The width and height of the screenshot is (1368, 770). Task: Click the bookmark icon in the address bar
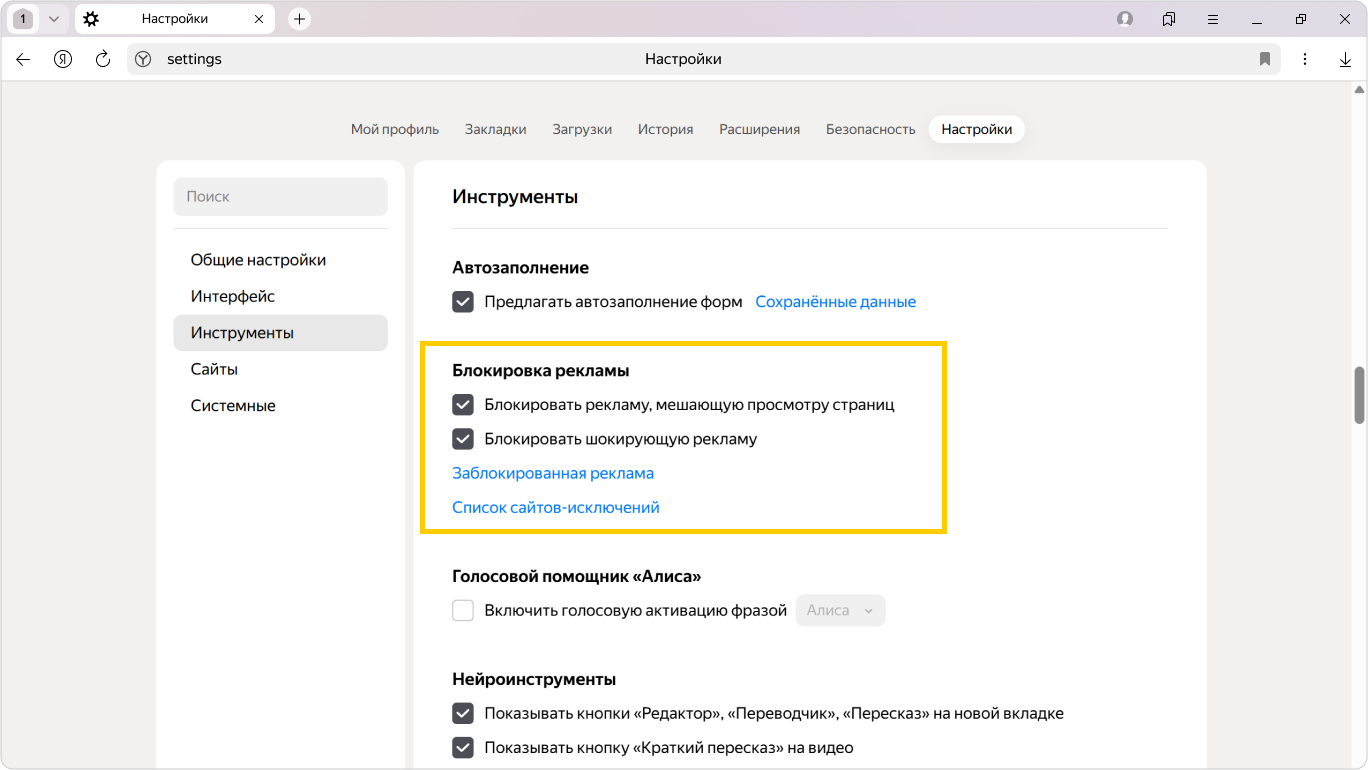tap(1265, 60)
